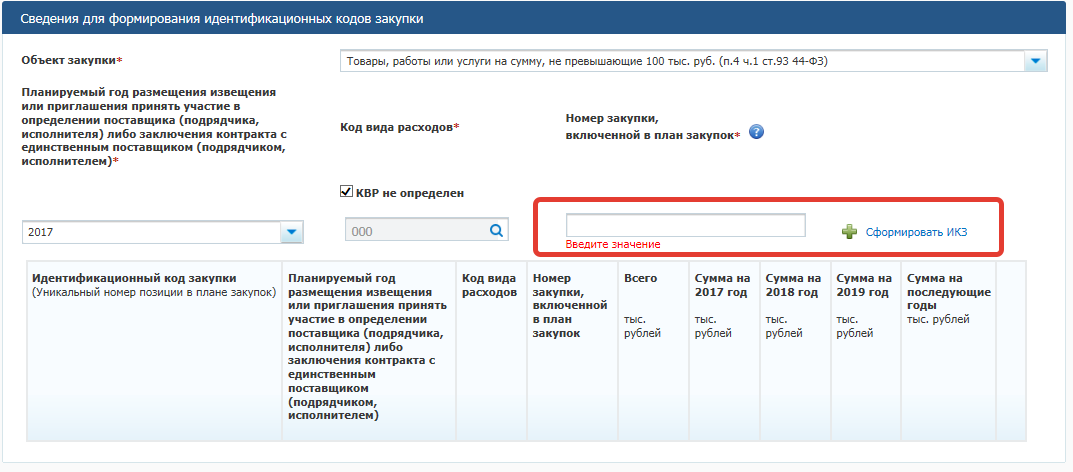Click the 'Сформировать ИКЗ' link
This screenshot has height=472, width=1073.
[x=916, y=232]
